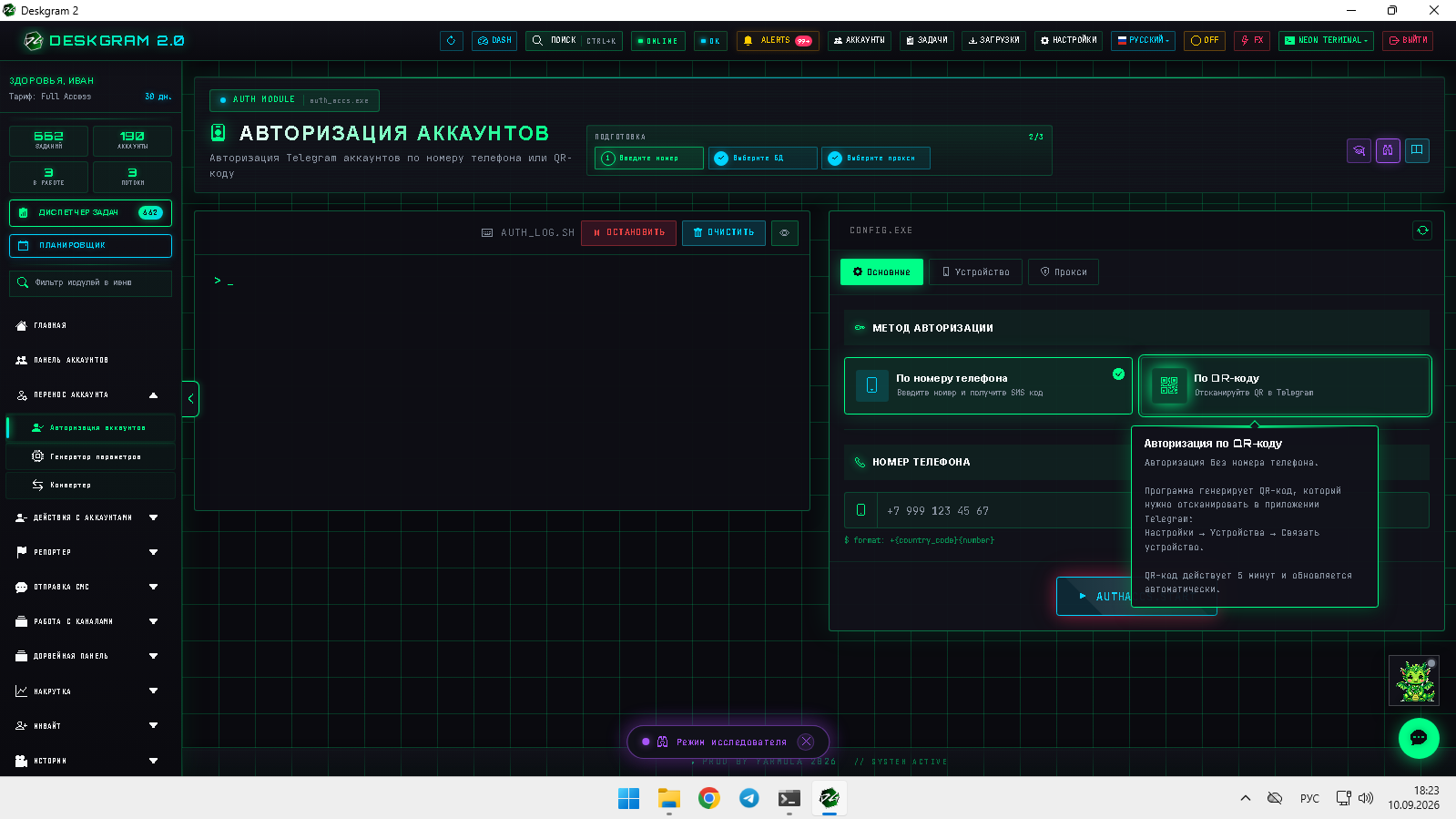Select Конвертер submenu item
Viewport: 1456px width, 819px height.
point(91,486)
